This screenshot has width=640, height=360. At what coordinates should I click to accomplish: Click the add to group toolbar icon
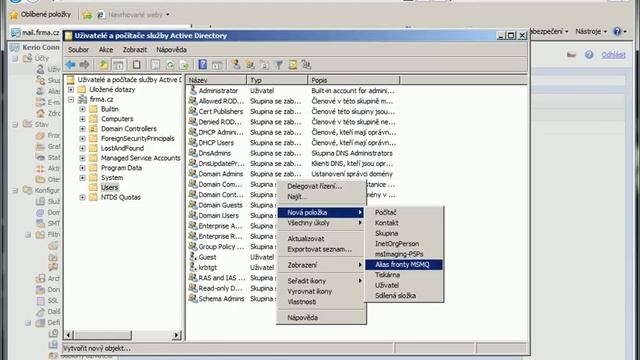[306, 64]
